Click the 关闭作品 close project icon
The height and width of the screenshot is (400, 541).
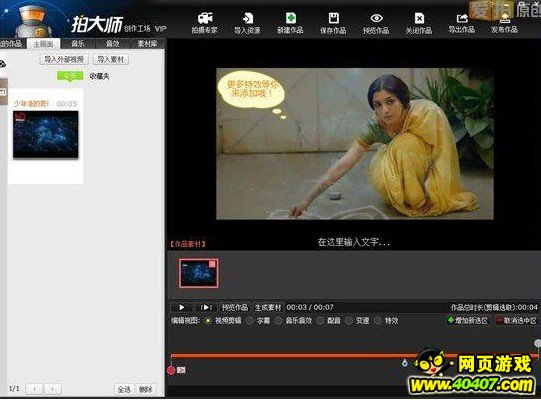click(419, 18)
